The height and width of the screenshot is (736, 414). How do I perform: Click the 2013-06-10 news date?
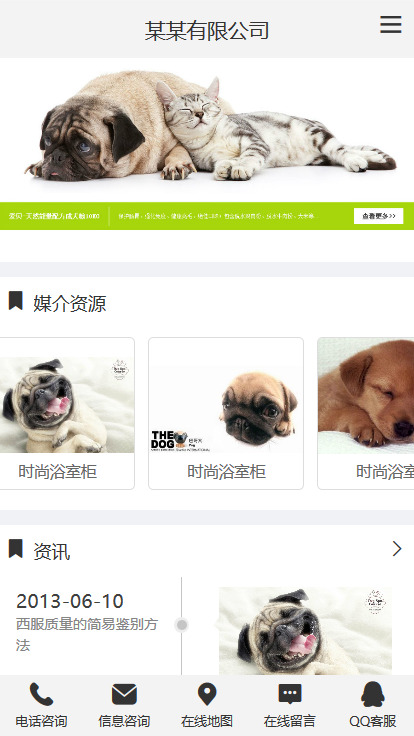point(70,601)
